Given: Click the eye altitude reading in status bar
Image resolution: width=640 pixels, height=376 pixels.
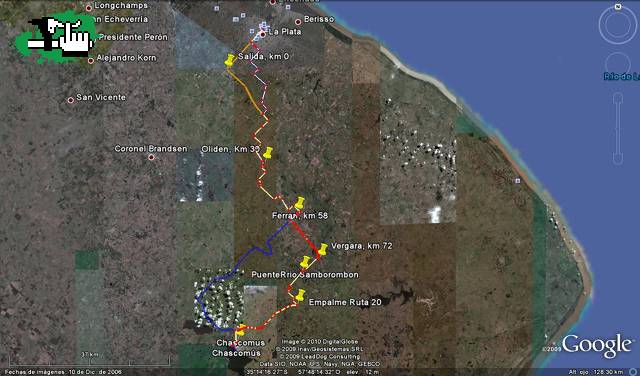Looking at the screenshot, I should click(x=597, y=372).
